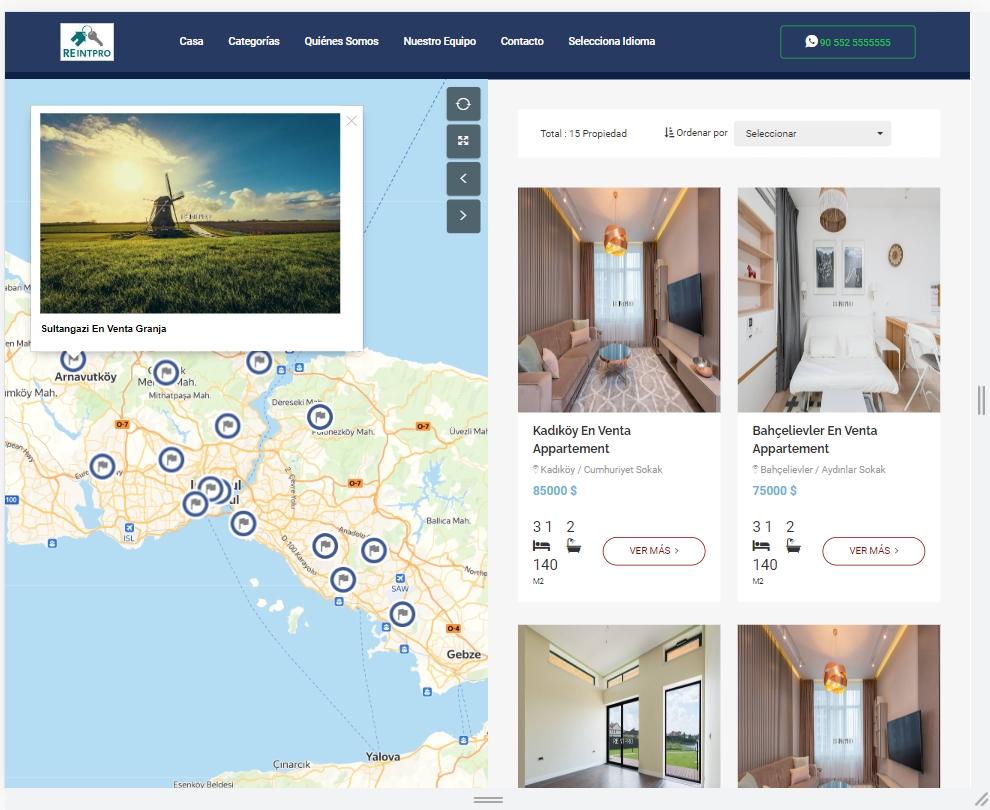Click map marker near Mithatpaşa Mah.
This screenshot has width=990, height=810.
point(166,372)
